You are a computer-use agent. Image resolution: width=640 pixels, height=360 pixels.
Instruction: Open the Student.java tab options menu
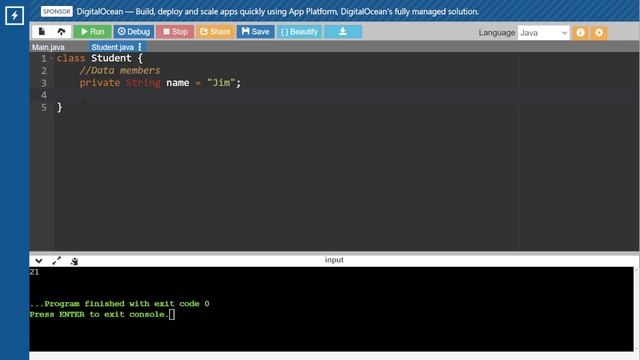pyautogui.click(x=140, y=47)
